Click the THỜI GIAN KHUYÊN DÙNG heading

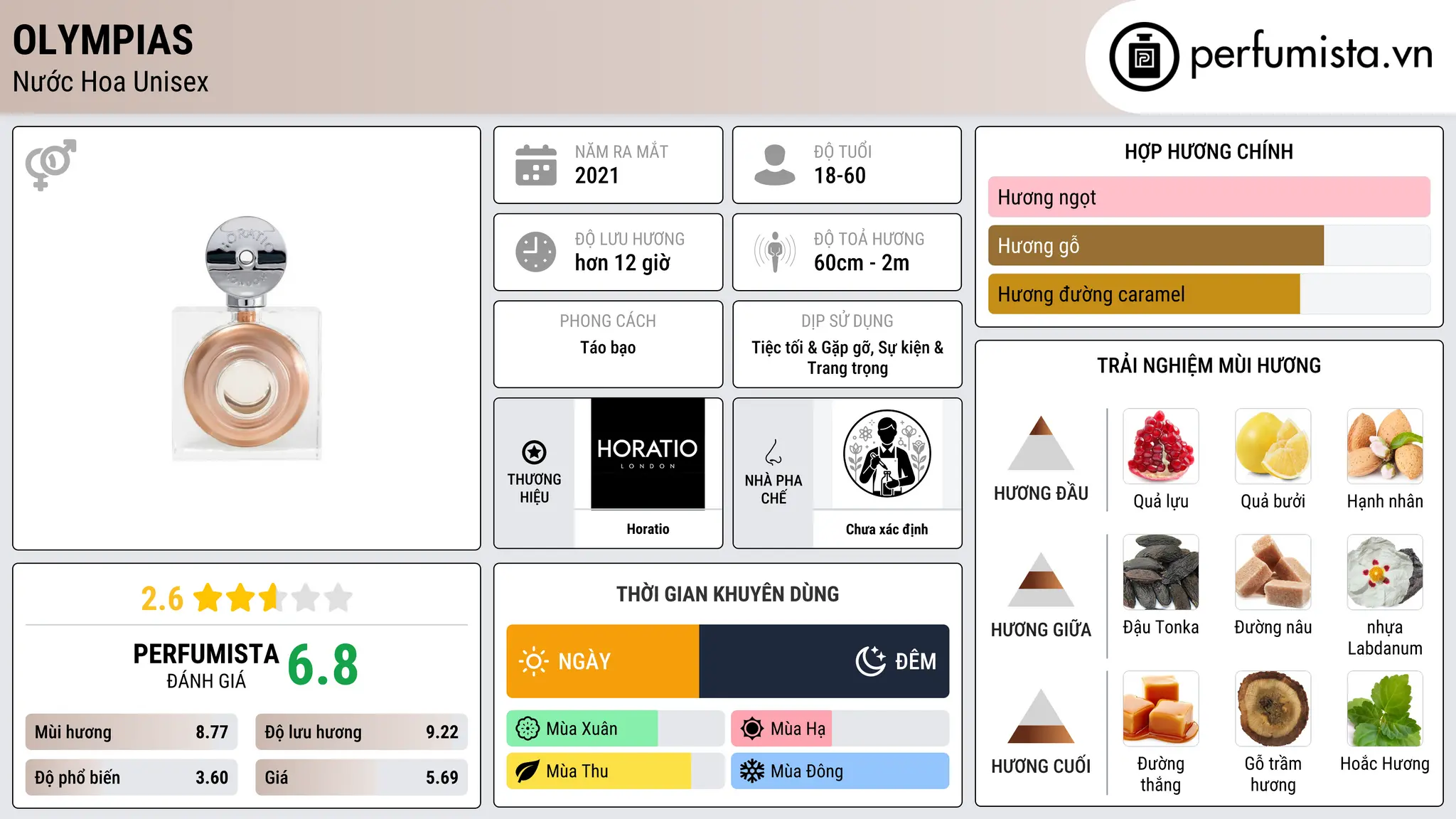[727, 594]
